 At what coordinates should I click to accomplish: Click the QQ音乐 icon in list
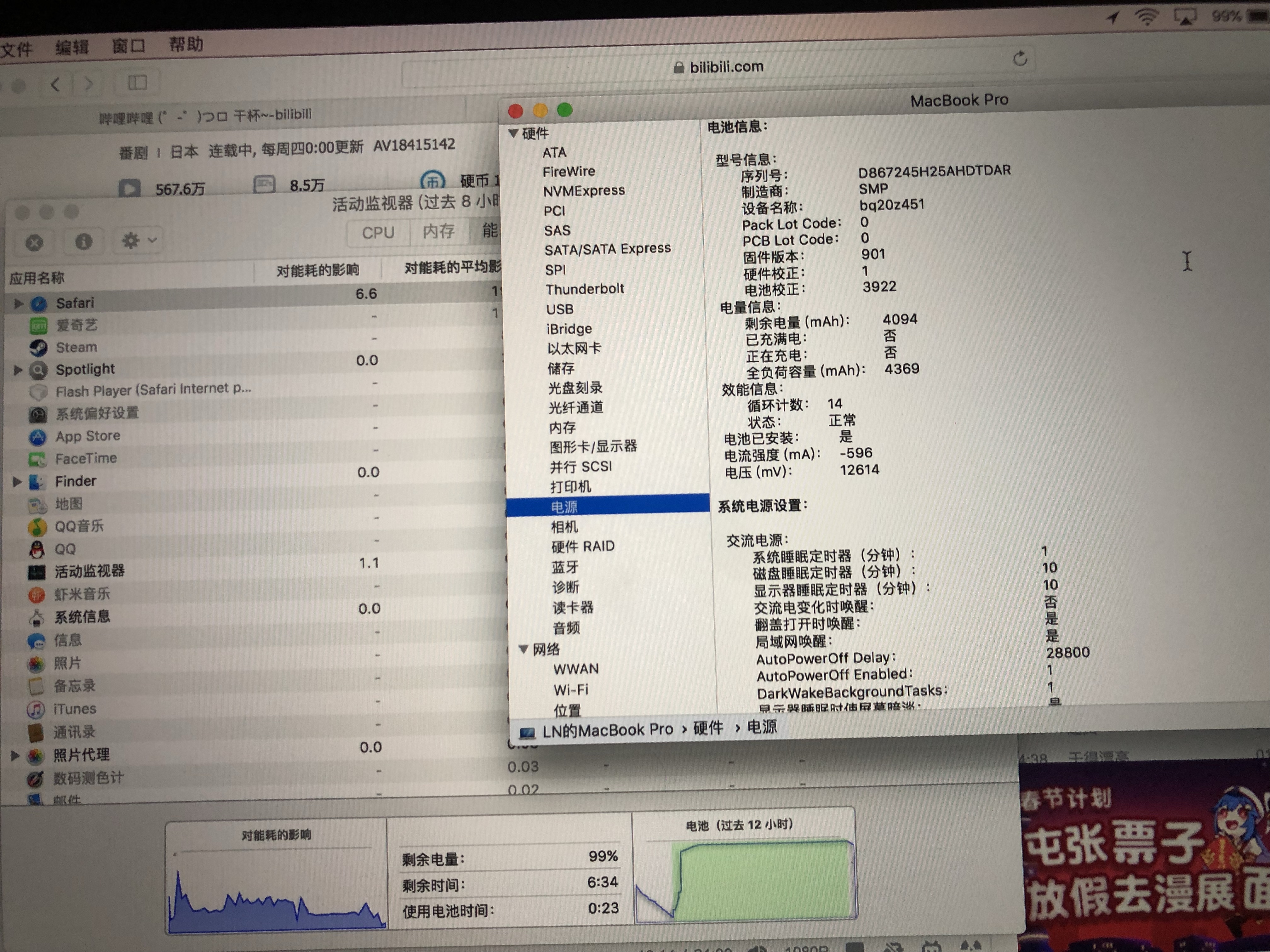click(x=37, y=527)
